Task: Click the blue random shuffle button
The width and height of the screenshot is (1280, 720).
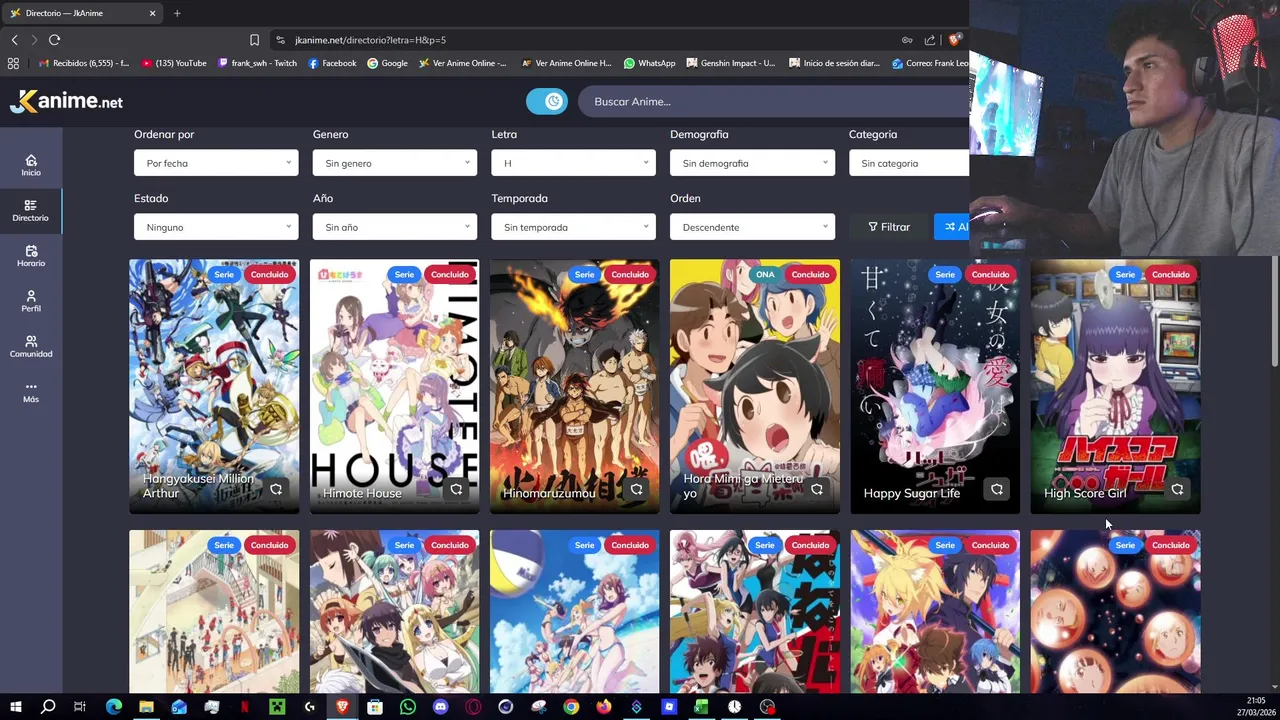Action: [952, 227]
